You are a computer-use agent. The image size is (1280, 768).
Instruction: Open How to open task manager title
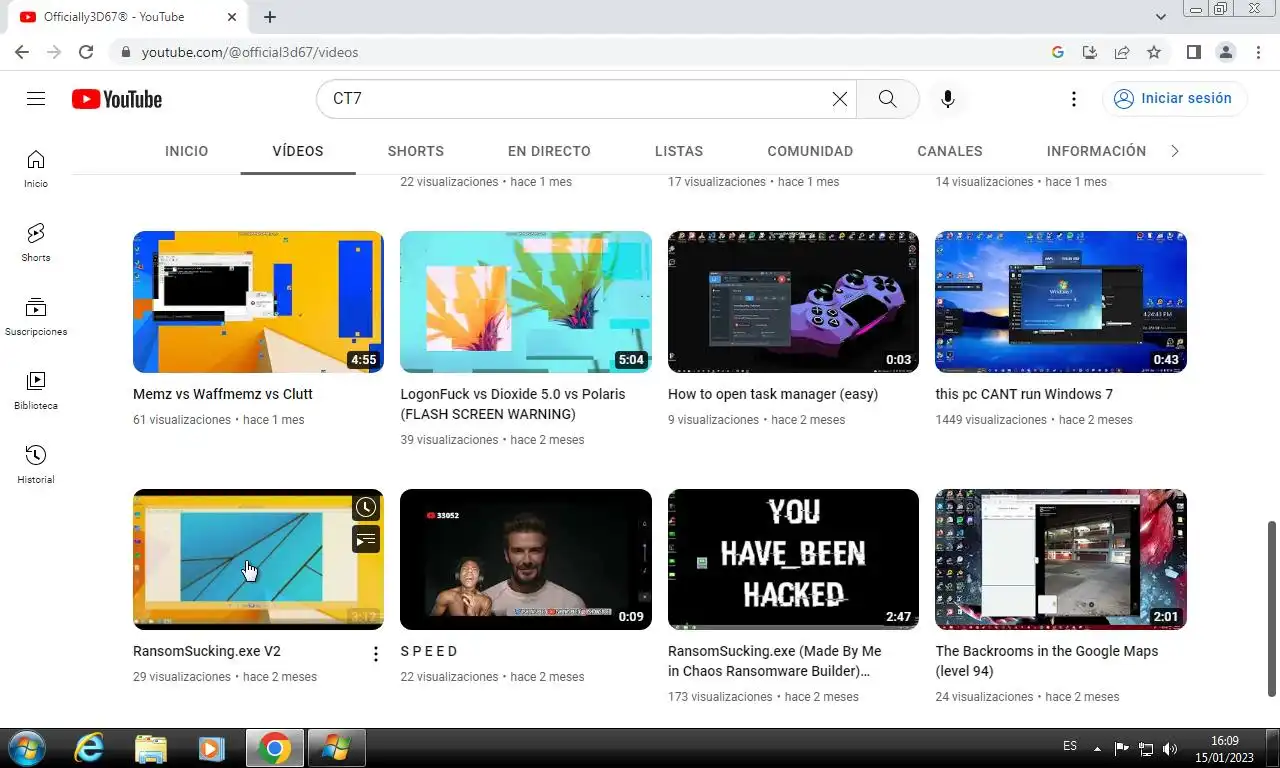[773, 394]
